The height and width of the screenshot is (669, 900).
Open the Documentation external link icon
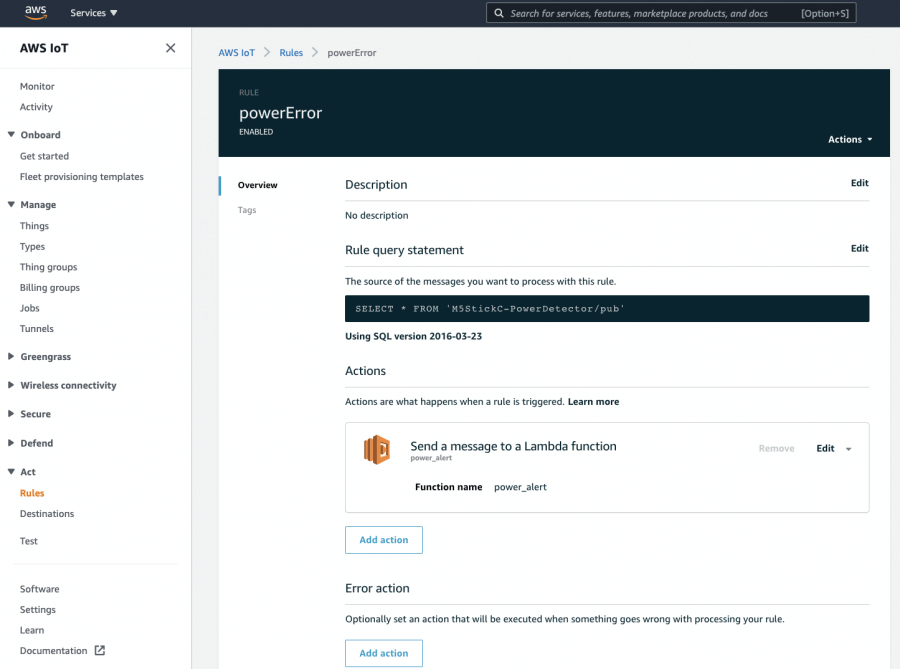[100, 650]
